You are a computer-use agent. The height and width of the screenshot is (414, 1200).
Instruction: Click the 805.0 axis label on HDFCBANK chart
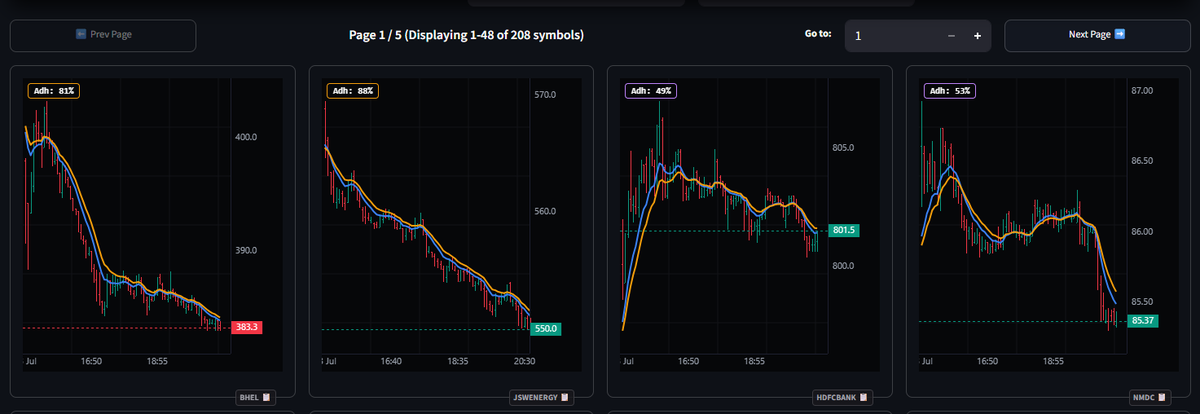844,147
